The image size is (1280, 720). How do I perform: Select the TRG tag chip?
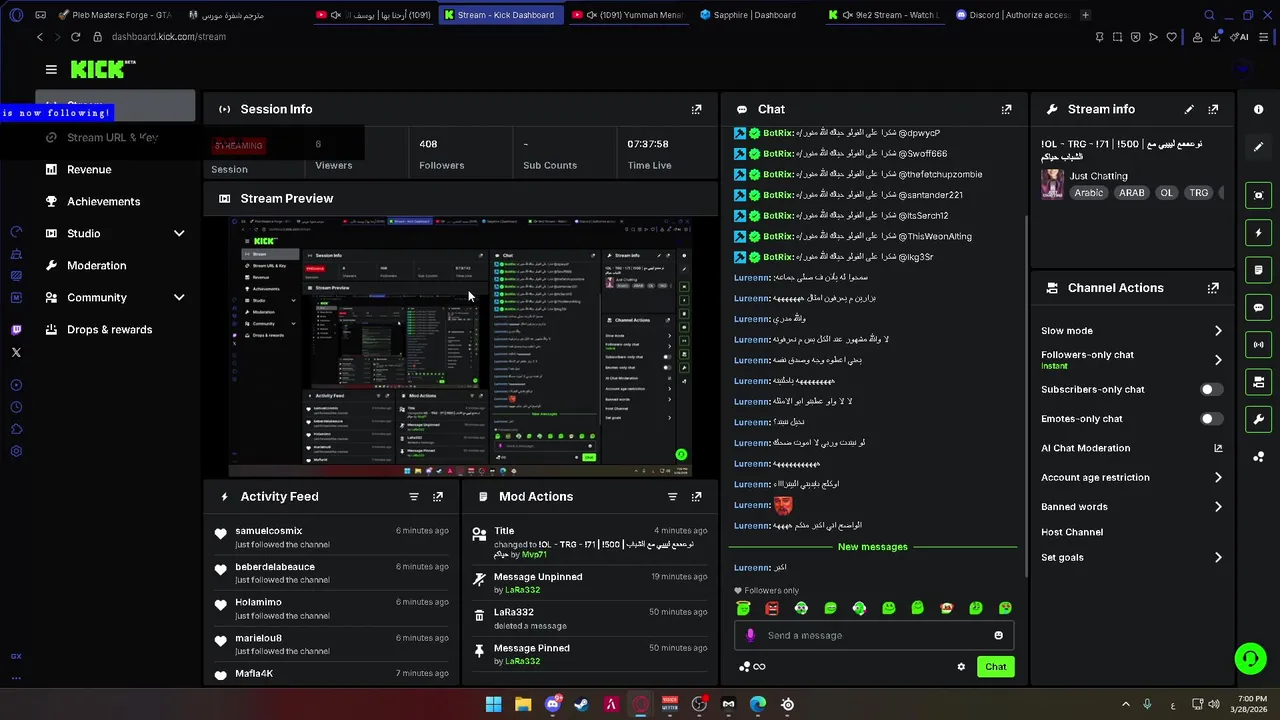pos(1198,193)
